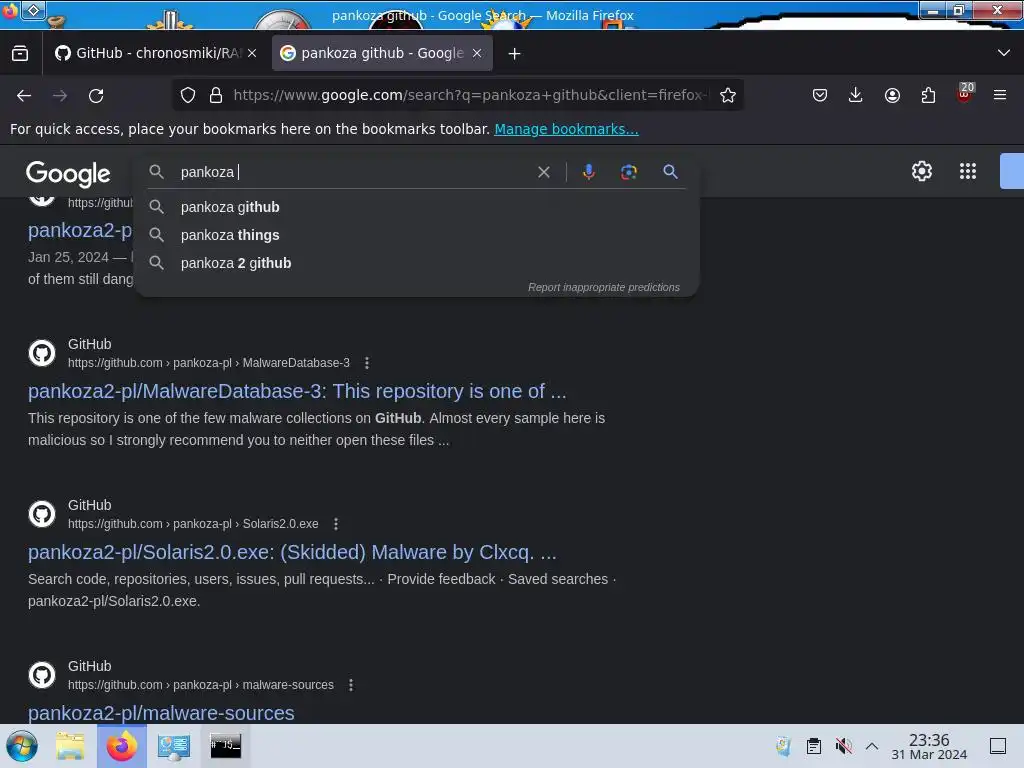Close the pankoza github Google tab
Image resolution: width=1024 pixels, height=768 pixels.
click(477, 53)
